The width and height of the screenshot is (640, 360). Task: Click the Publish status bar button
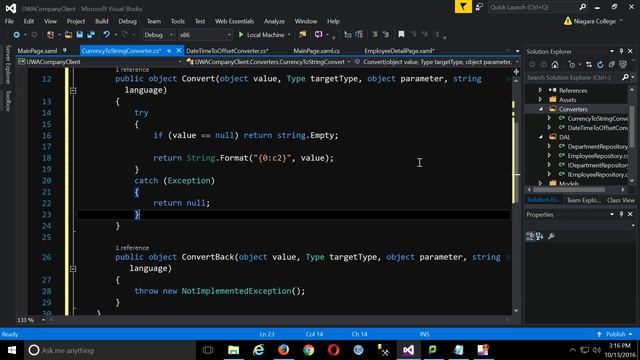point(615,334)
